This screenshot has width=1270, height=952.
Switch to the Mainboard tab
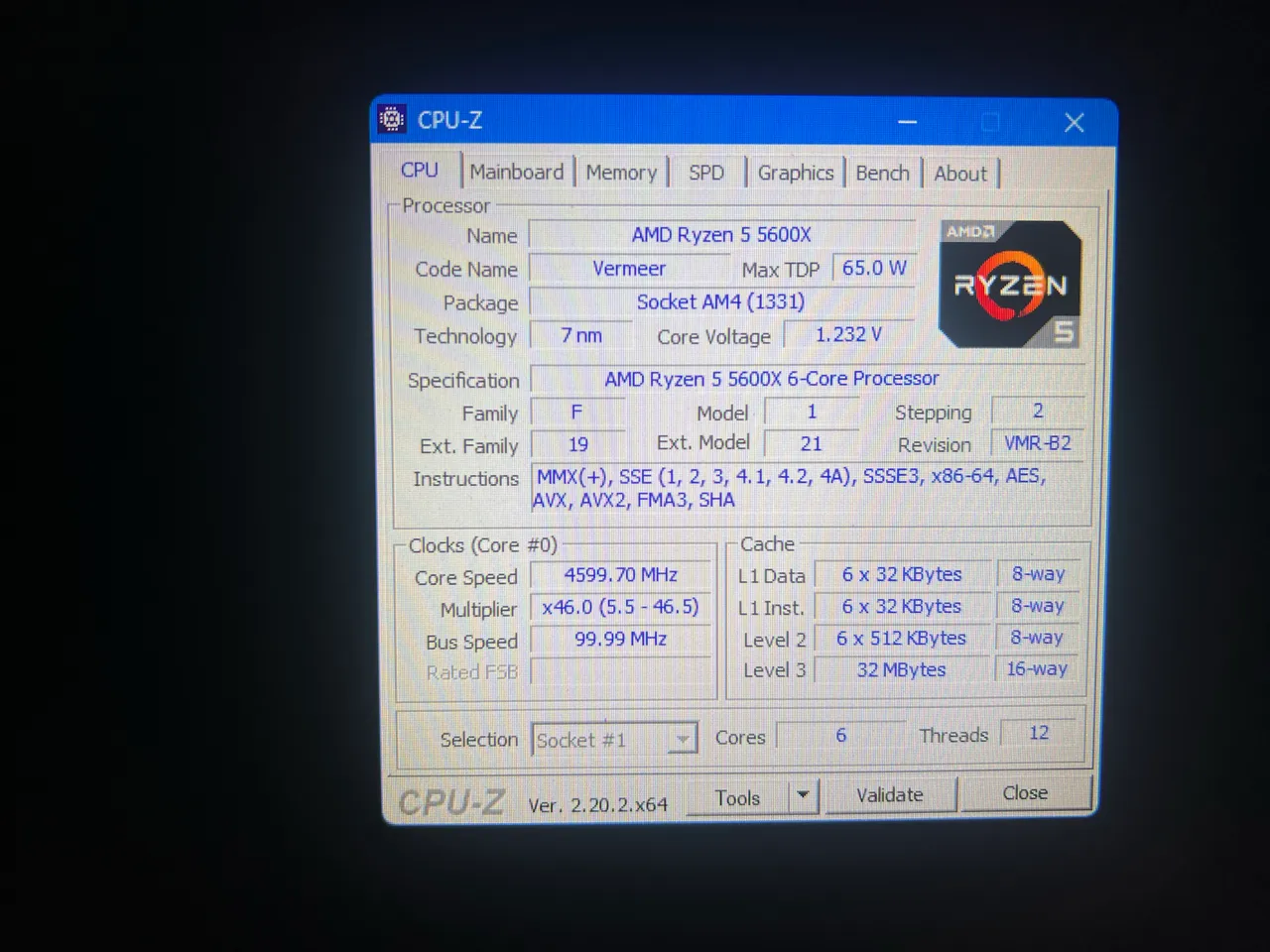[x=516, y=173]
